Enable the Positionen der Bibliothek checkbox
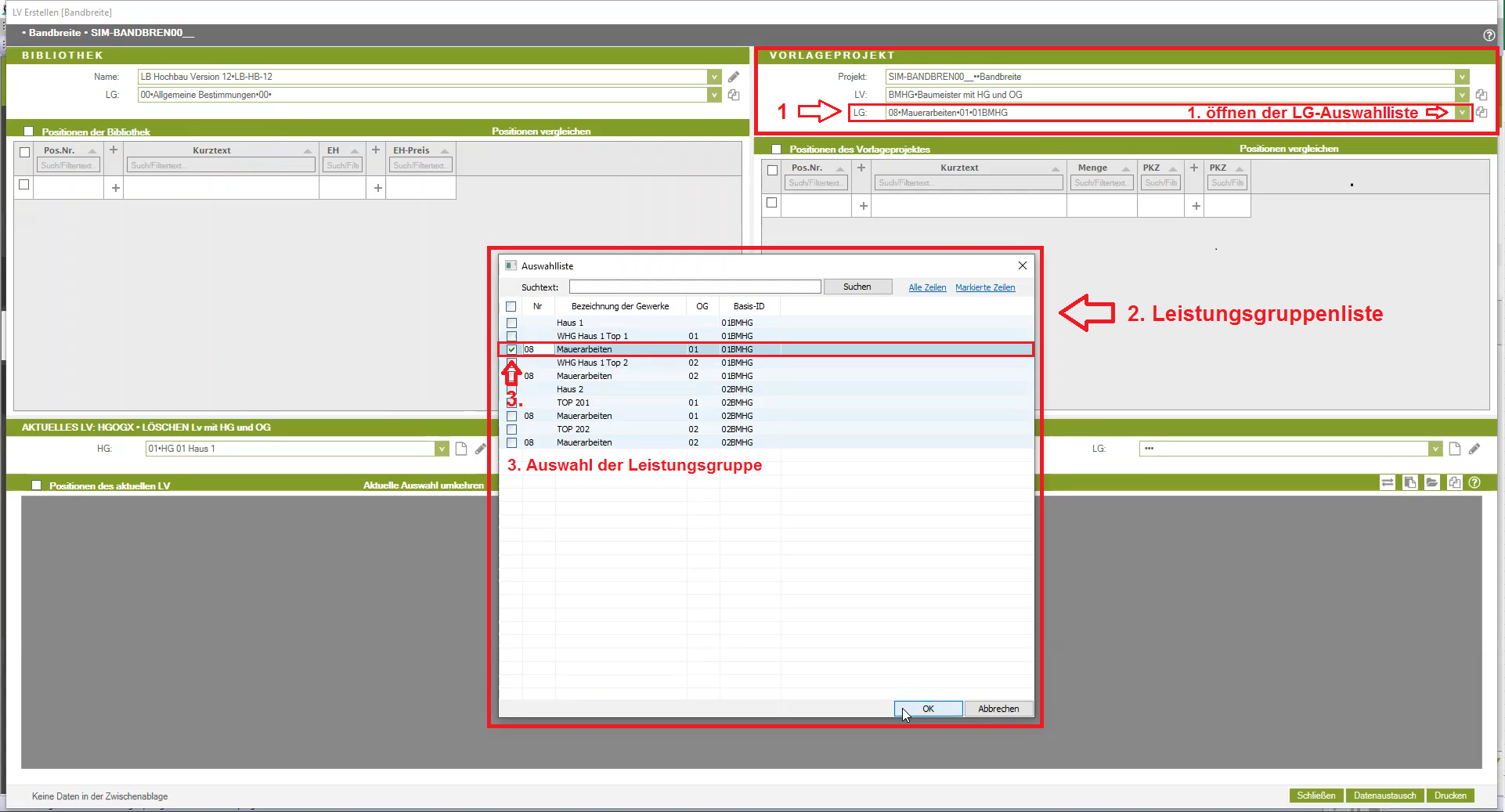1505x812 pixels. pos(29,132)
